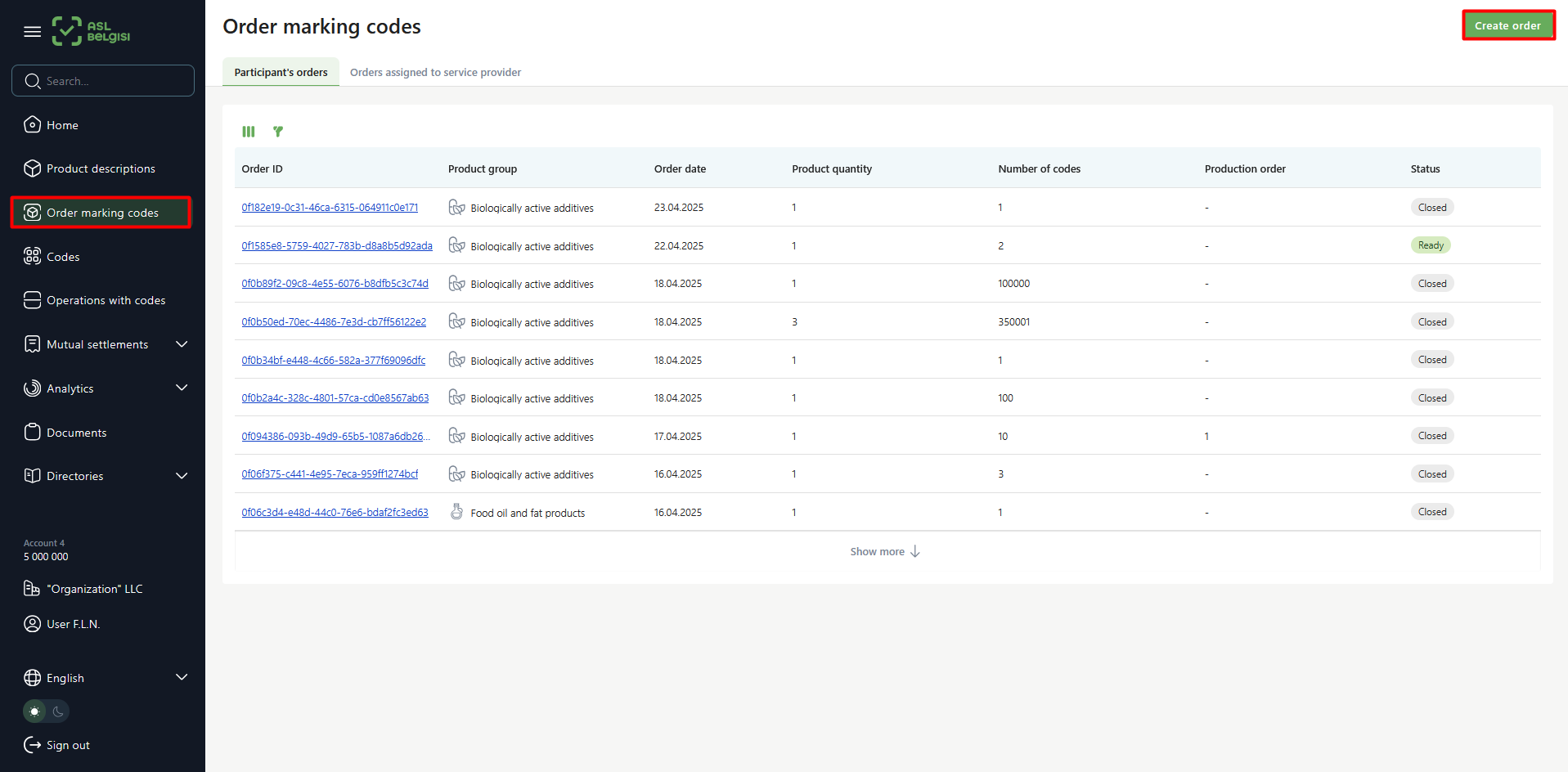1568x772 pixels.
Task: Click the Operations with codes icon
Action: click(33, 300)
